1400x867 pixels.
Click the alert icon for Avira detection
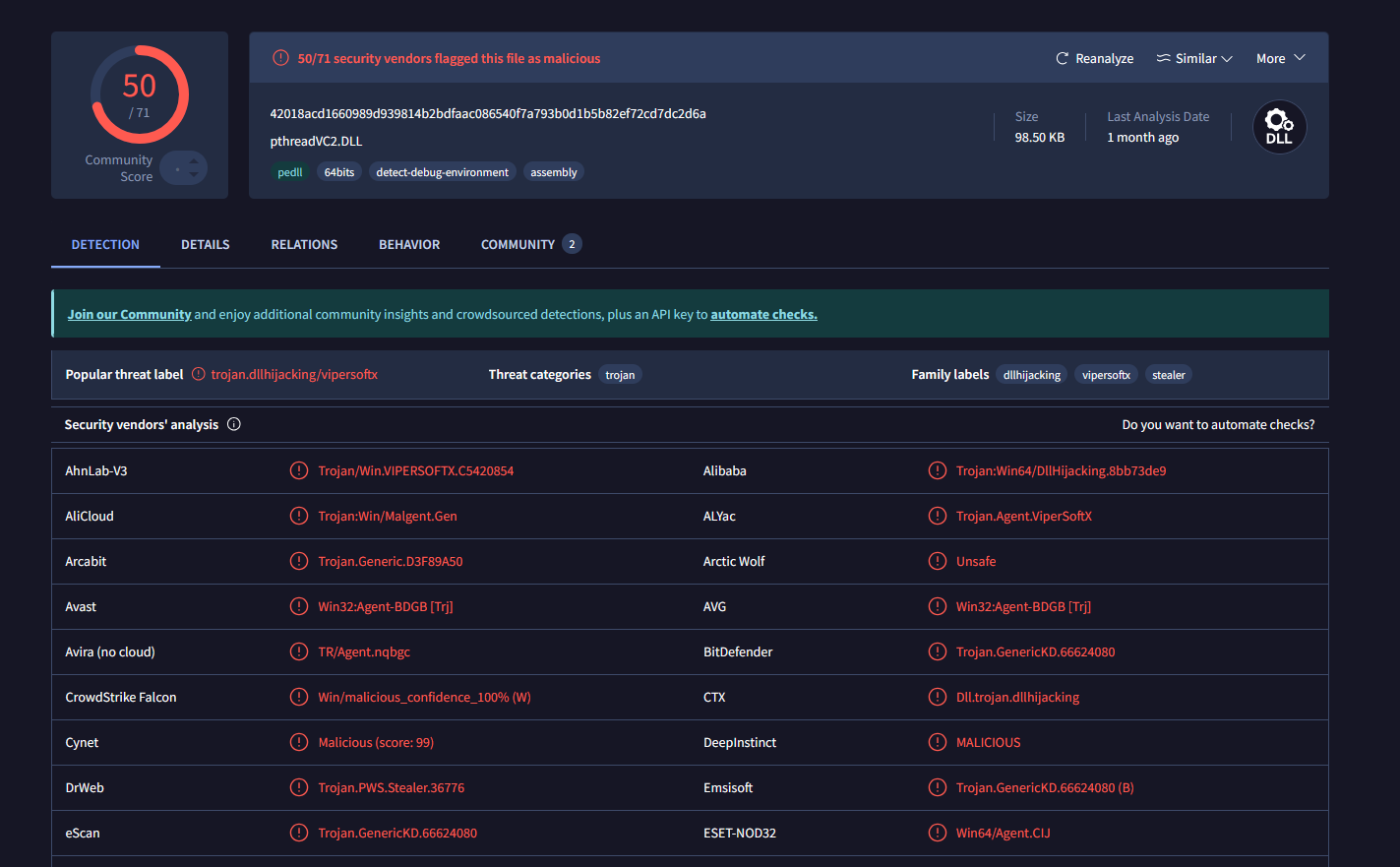click(299, 651)
